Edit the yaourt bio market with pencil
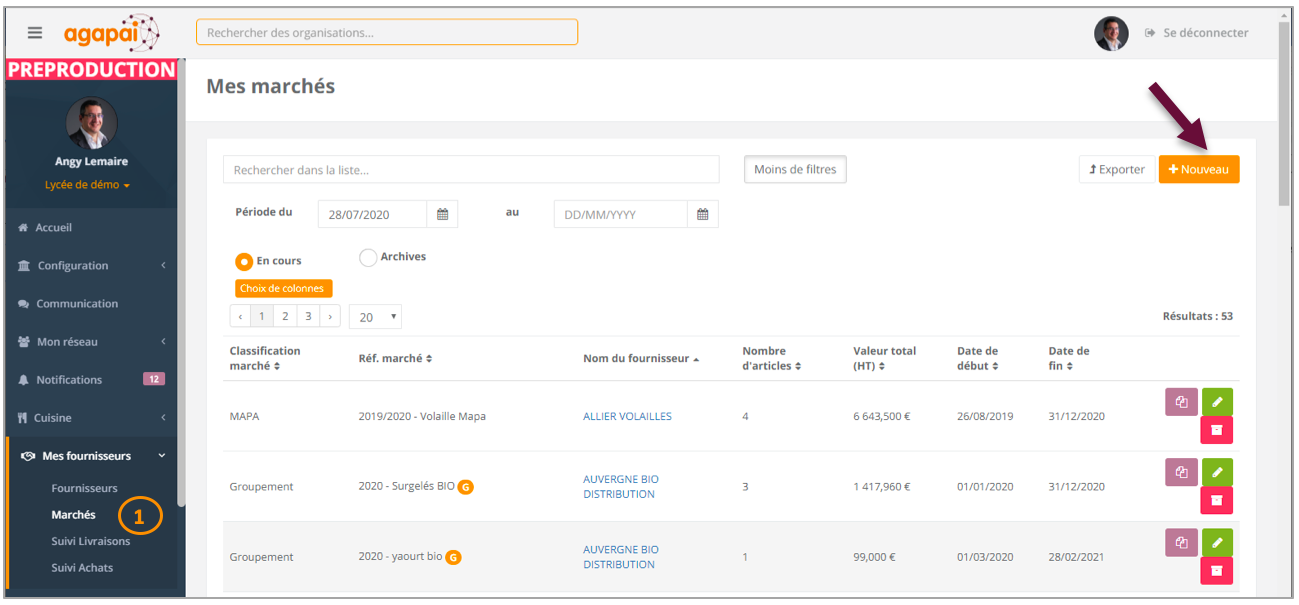 pyautogui.click(x=1217, y=543)
